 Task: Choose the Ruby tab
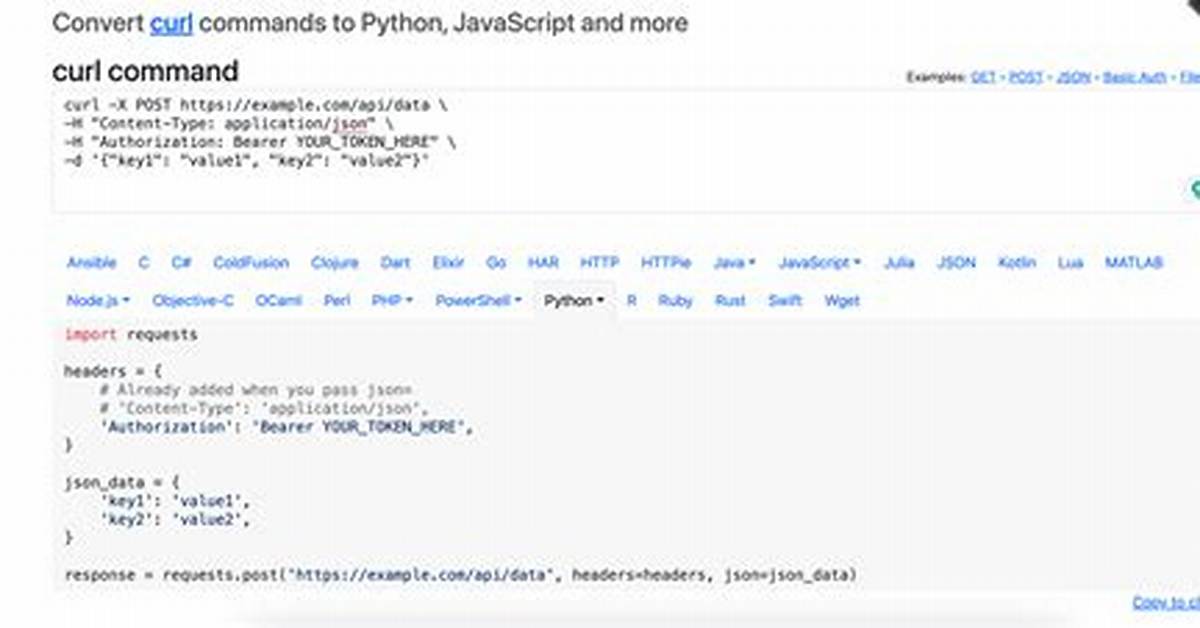coord(675,301)
